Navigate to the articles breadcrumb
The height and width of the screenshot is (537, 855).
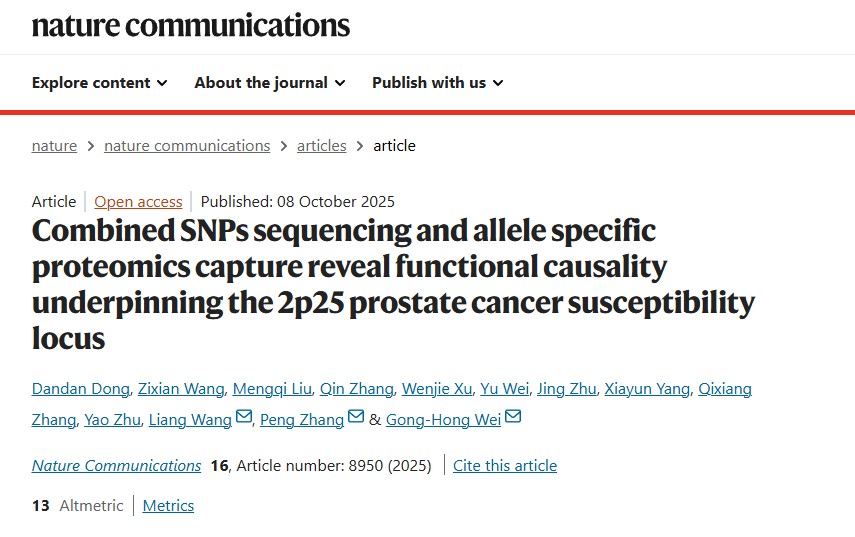click(322, 146)
